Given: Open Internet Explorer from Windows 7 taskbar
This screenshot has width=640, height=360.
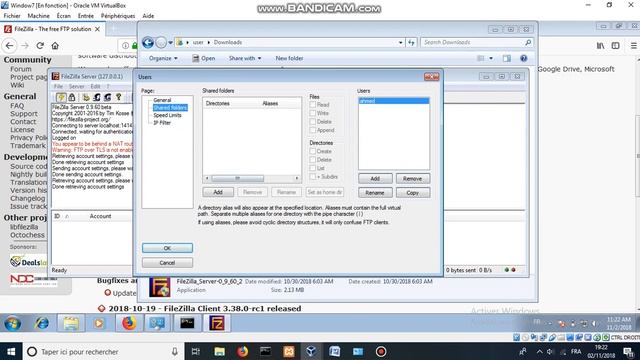Looking at the screenshot, I should coord(42,323).
